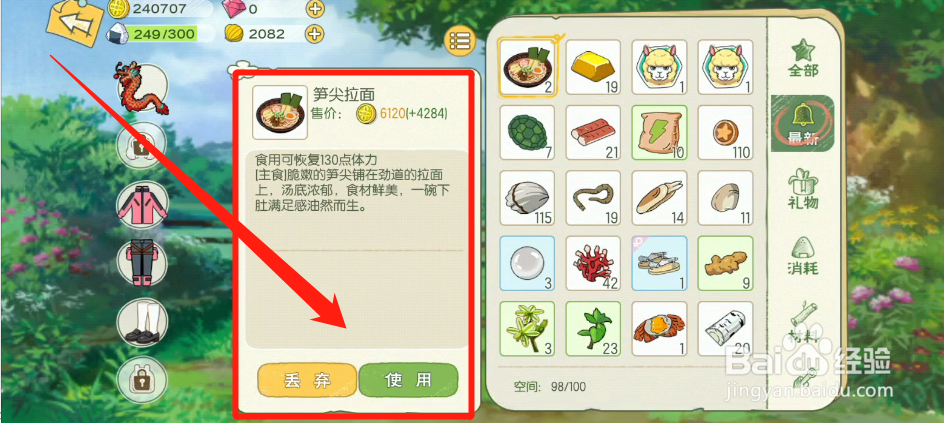Tap the plus button beside diamonds
Image resolution: width=944 pixels, height=423 pixels.
[315, 9]
